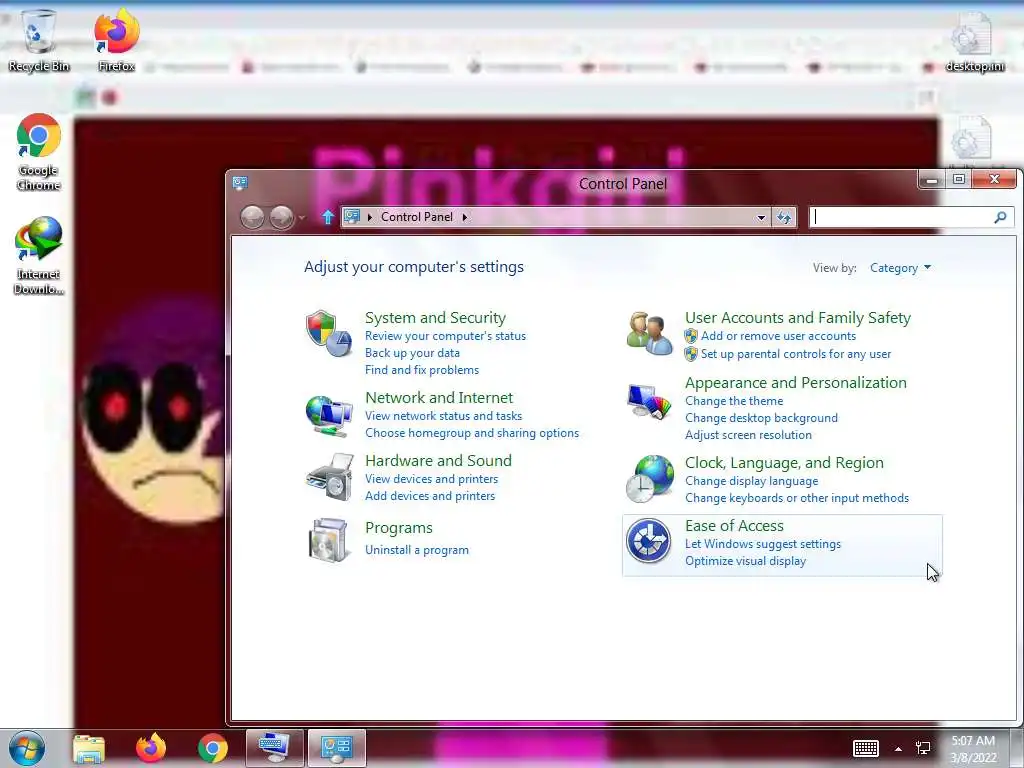
Task: Click Set up parental controls for any user
Action: pos(795,354)
